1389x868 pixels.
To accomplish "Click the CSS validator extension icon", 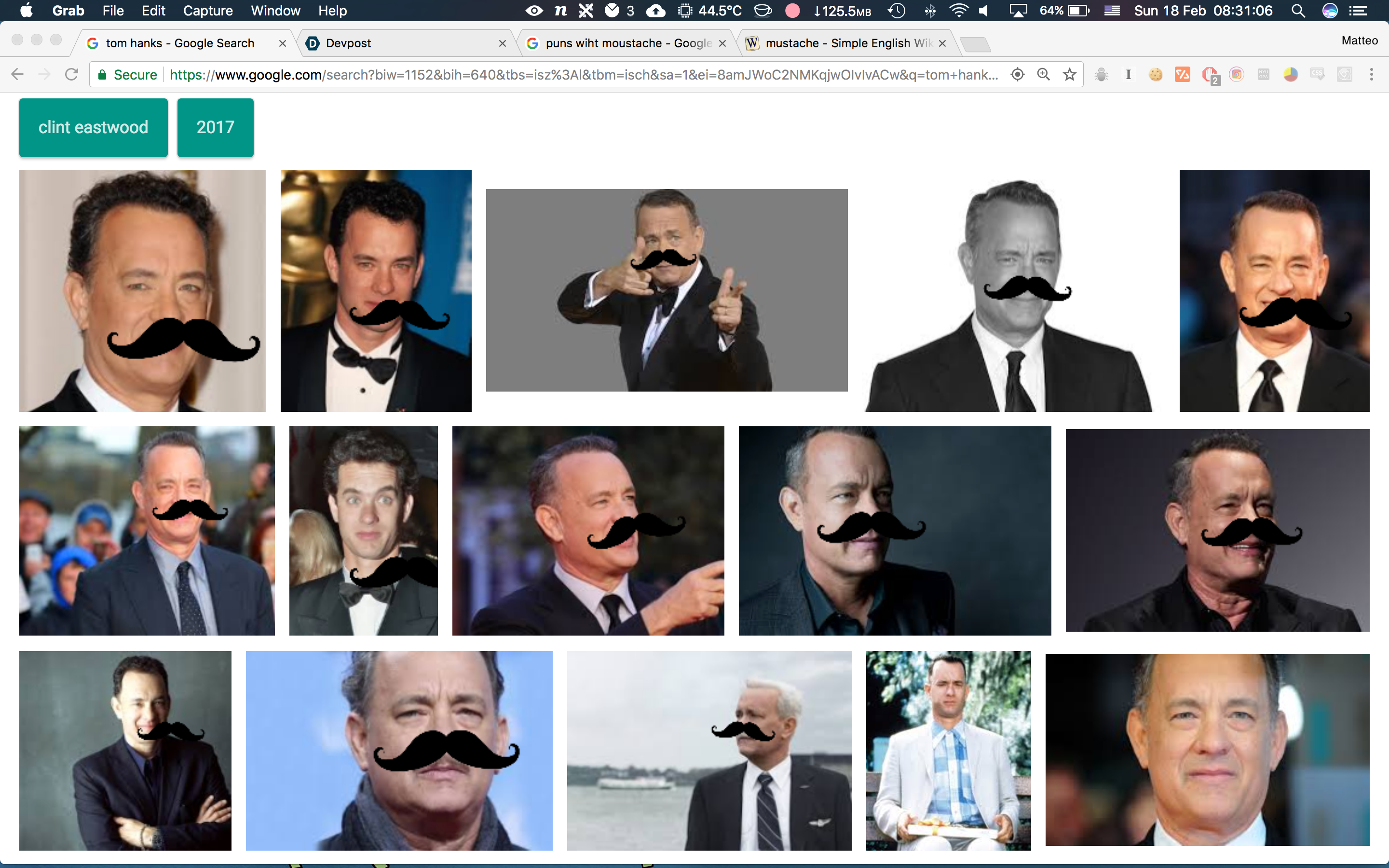I will (x=1317, y=75).
